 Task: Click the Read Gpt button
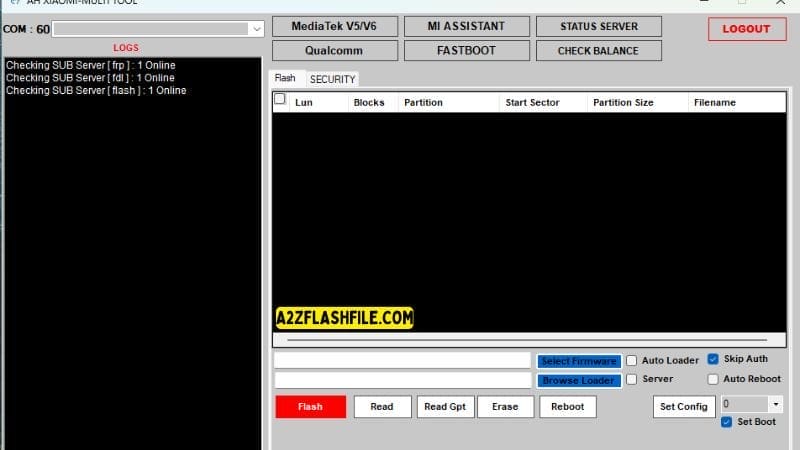445,407
